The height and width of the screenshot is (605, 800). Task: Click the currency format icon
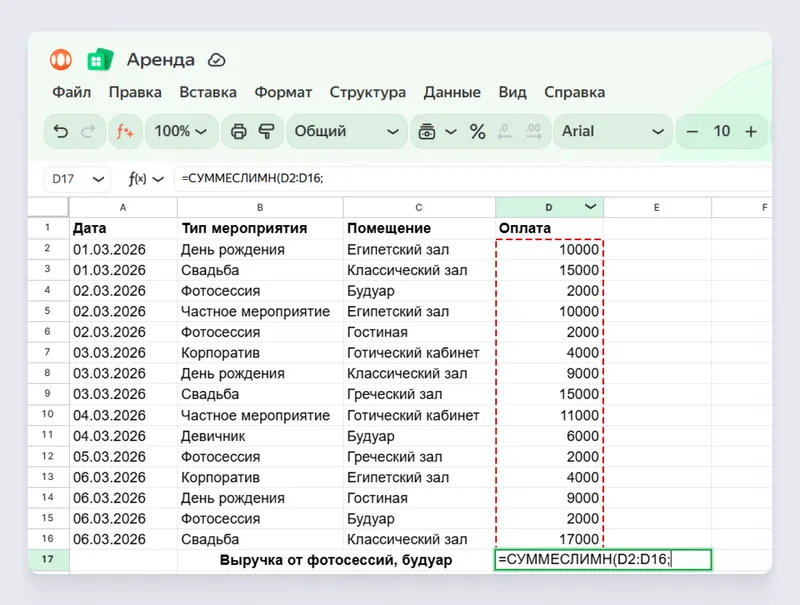[427, 132]
